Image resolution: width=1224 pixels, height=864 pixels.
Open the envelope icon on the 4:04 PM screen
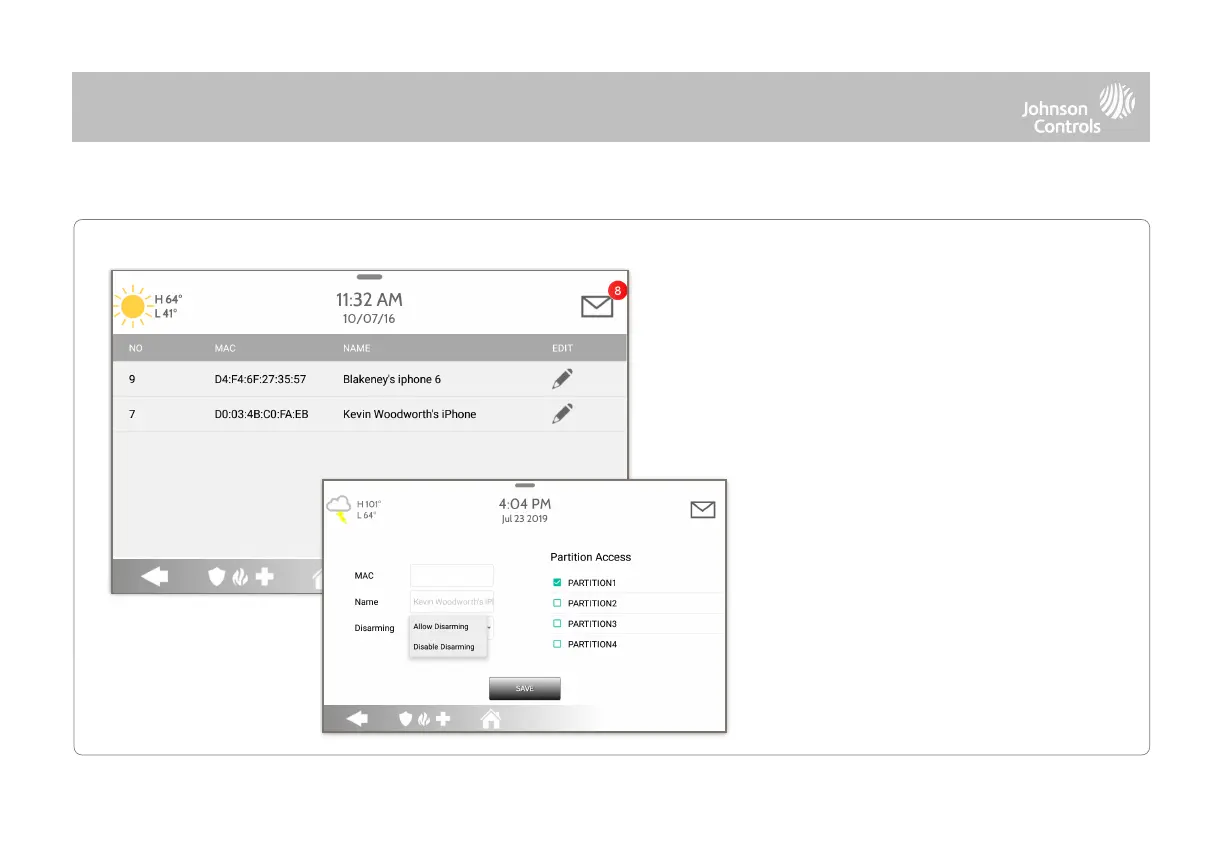(703, 510)
